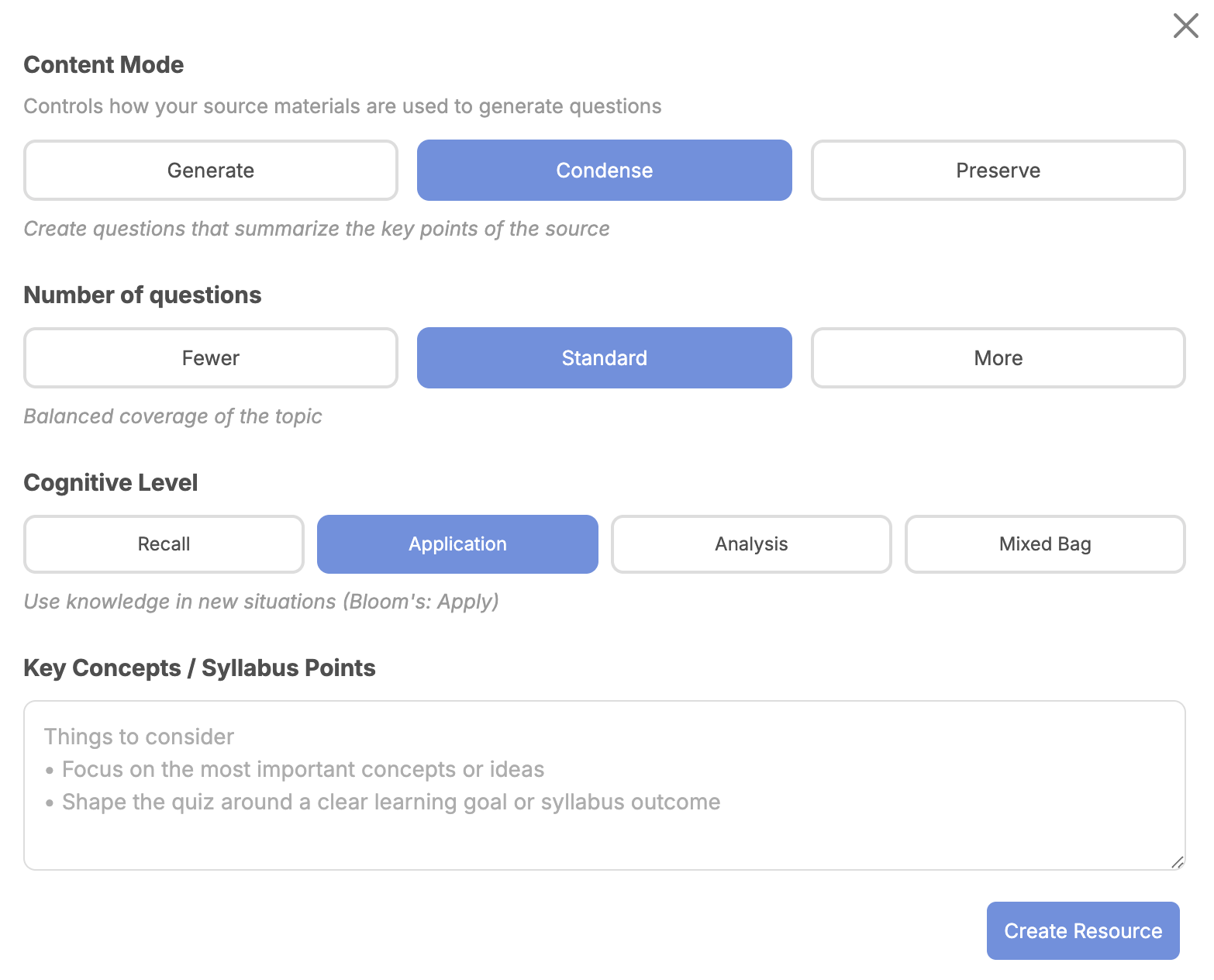Enable Preserve mode for source materials

(x=998, y=171)
